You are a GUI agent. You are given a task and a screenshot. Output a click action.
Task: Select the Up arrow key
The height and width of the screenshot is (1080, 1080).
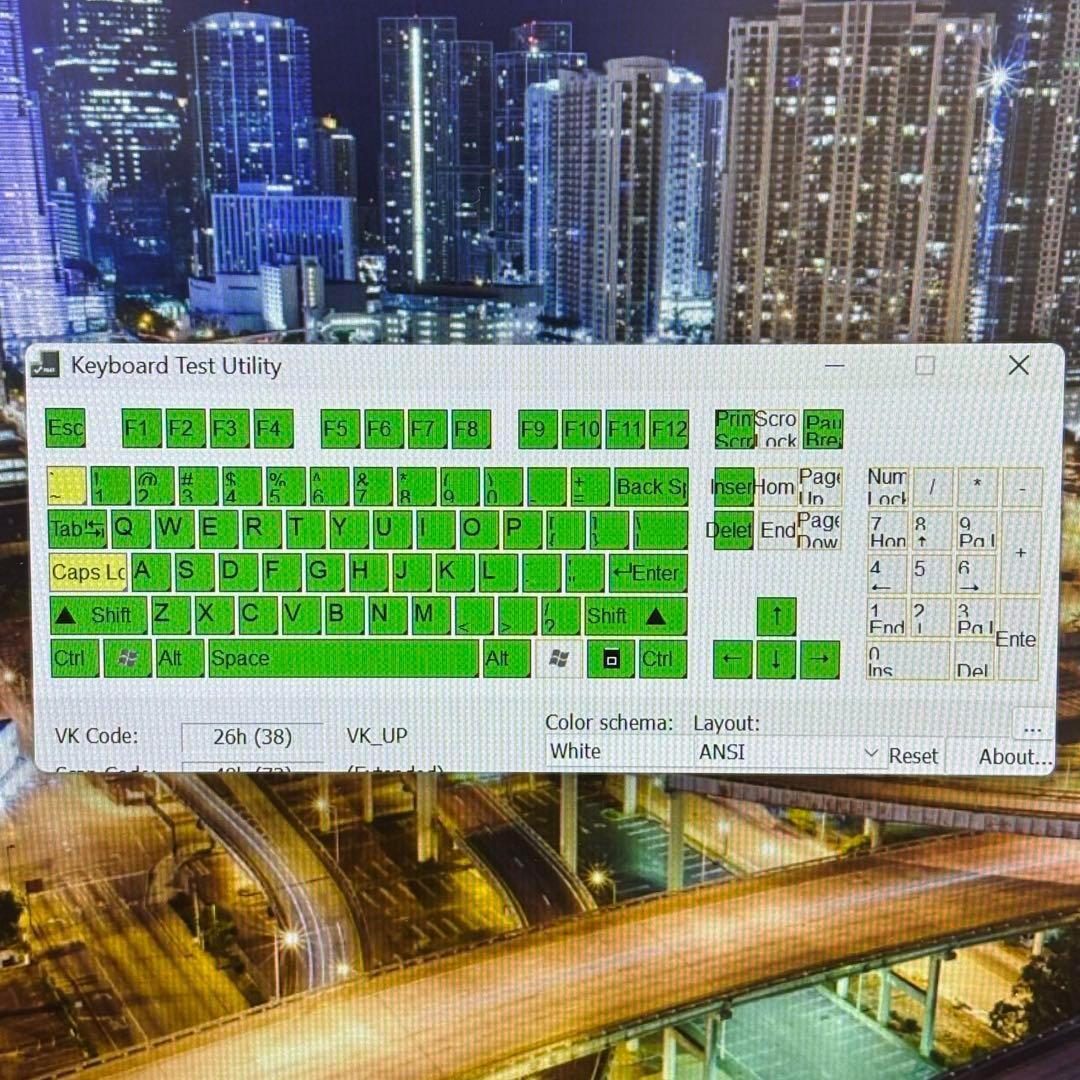point(777,616)
